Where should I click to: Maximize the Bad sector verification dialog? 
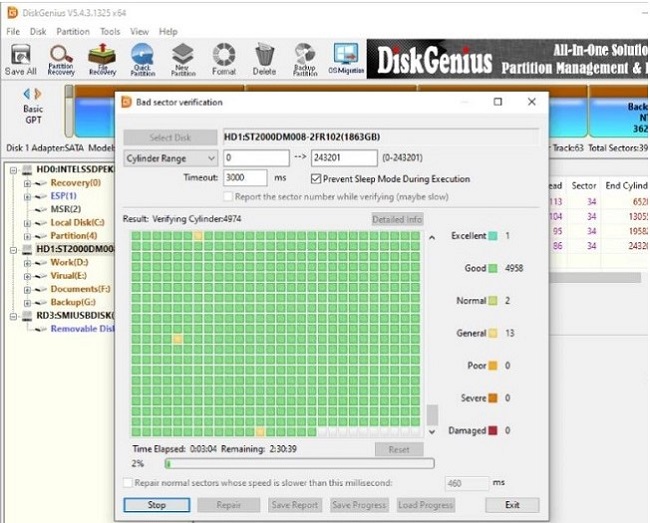click(498, 102)
